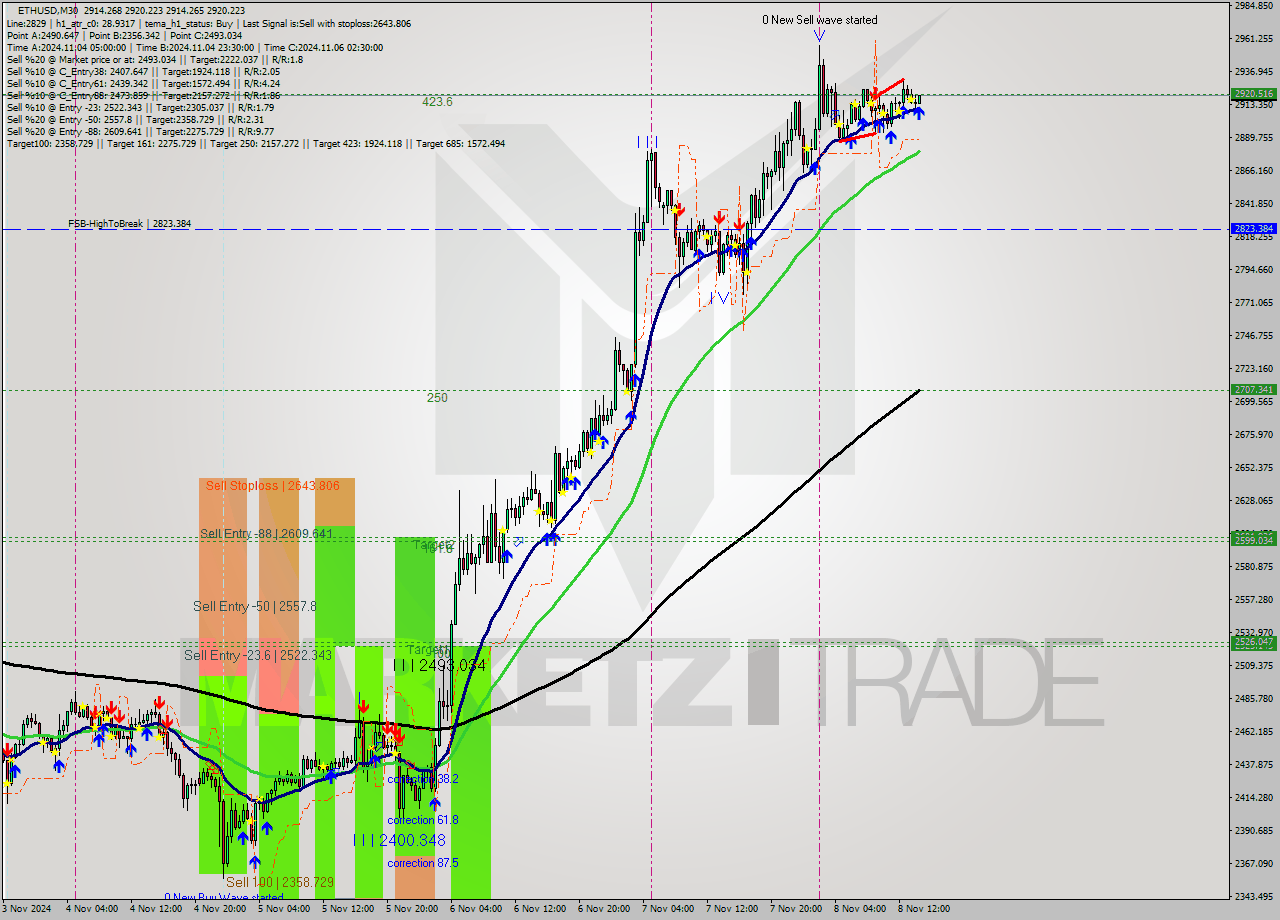This screenshot has height=920, width=1280.
Task: Click the 2961.255 price axis value
Action: point(1254,39)
